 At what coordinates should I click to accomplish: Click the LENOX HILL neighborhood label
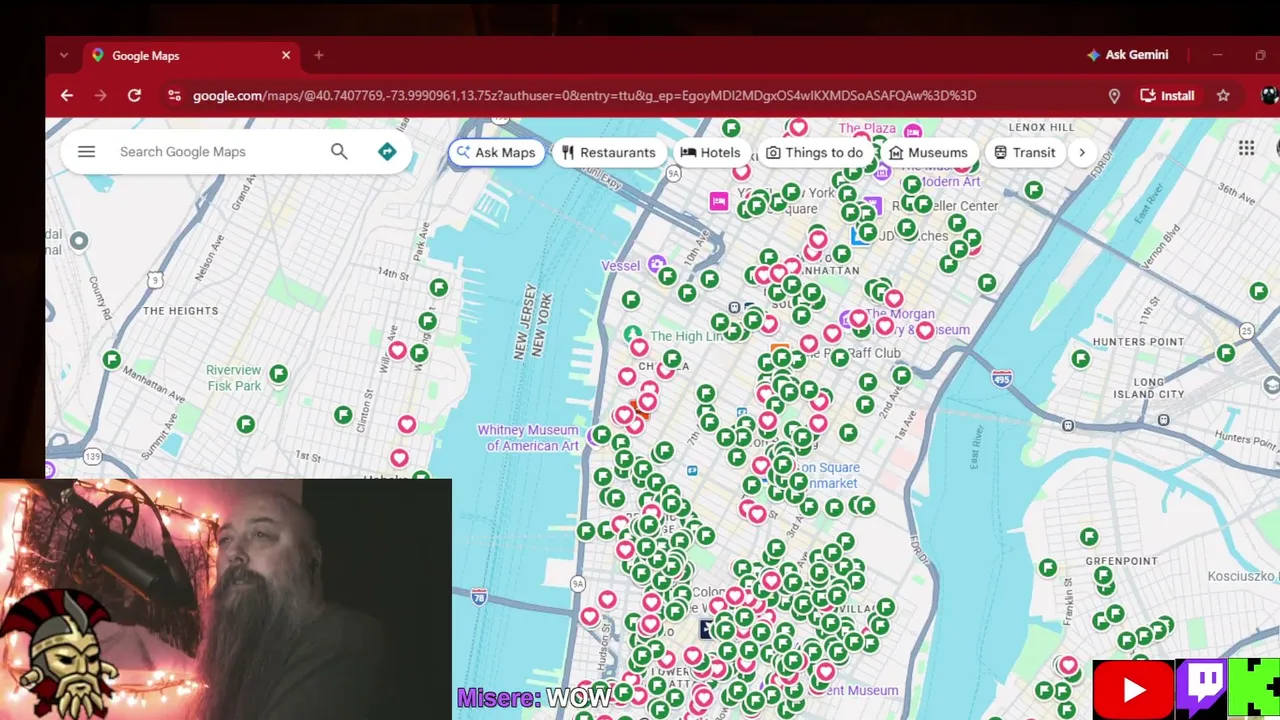point(1041,127)
